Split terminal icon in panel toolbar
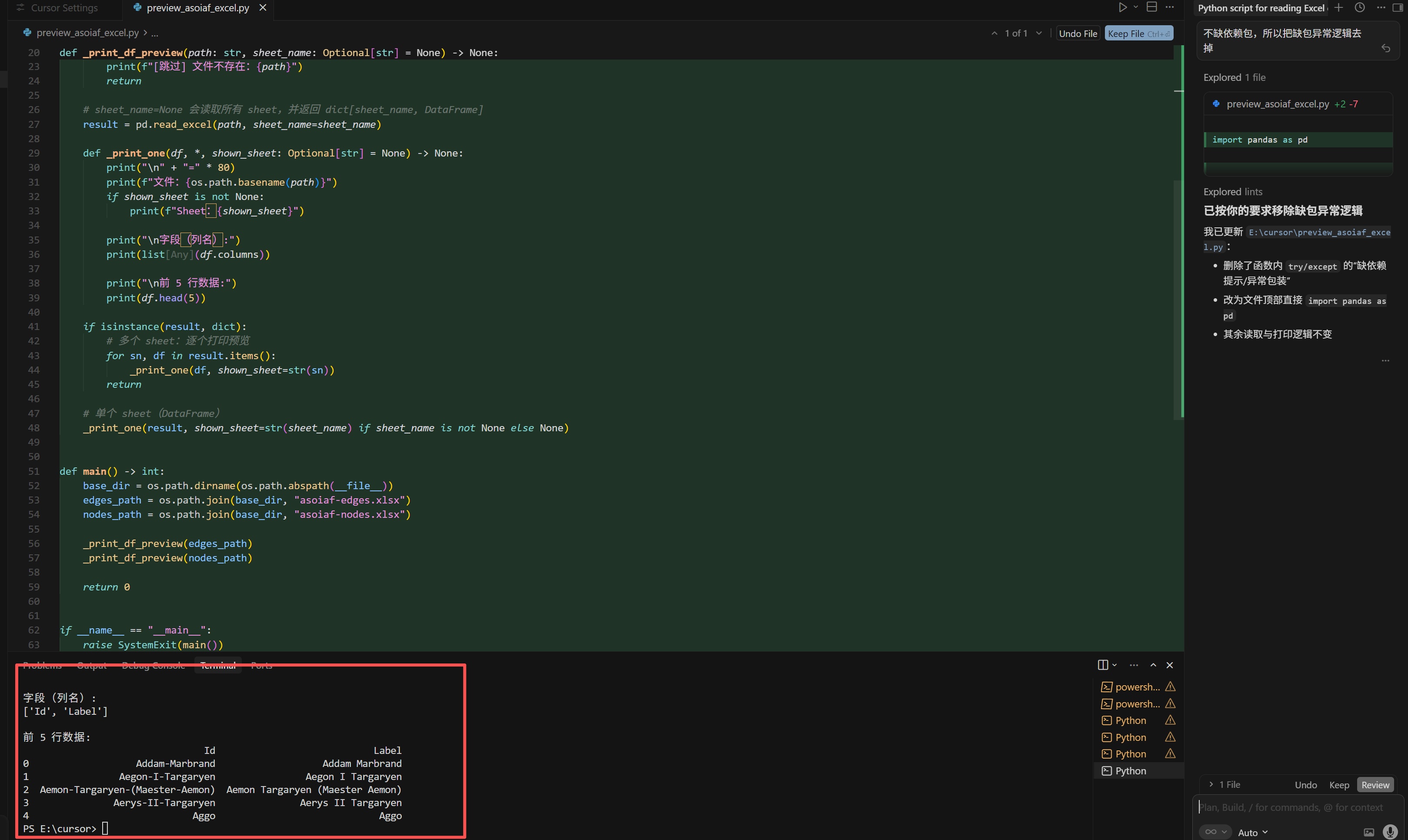 [x=1102, y=665]
